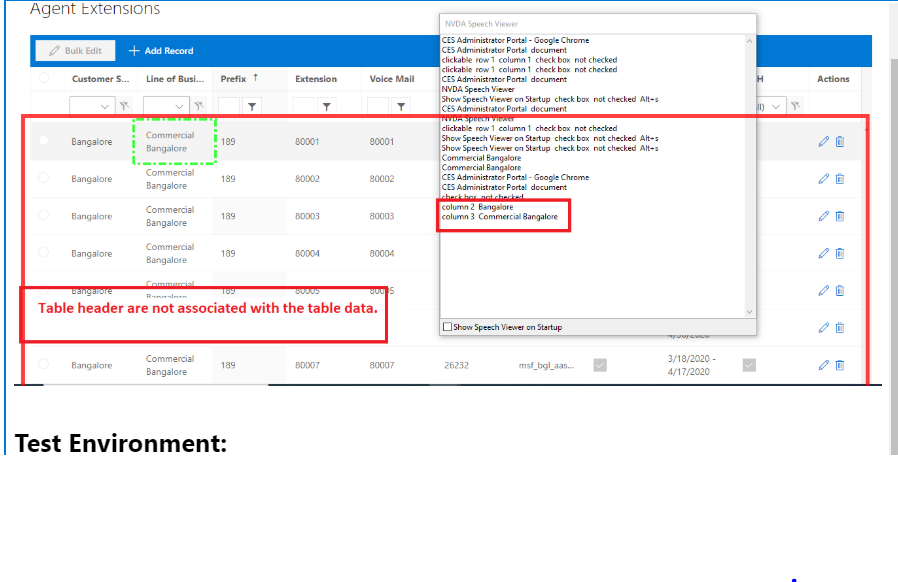Toggle gray checkbox after msf_bgl_aas... in 80007 row
The height and width of the screenshot is (582, 898).
click(600, 365)
